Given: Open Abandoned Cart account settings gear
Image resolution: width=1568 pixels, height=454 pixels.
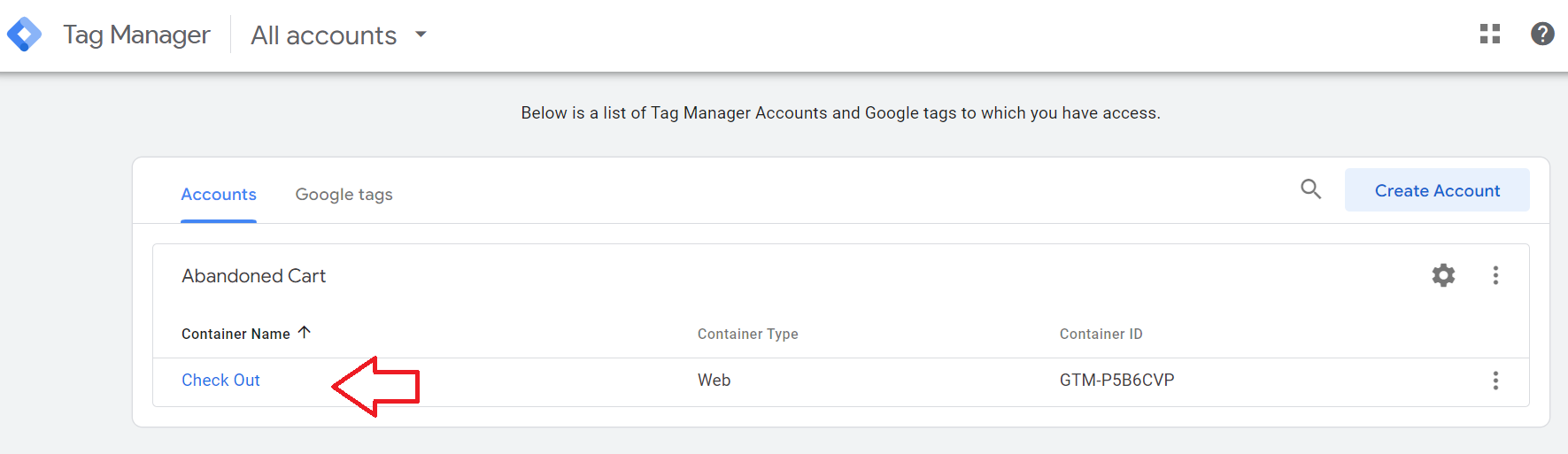Looking at the screenshot, I should coord(1443,275).
